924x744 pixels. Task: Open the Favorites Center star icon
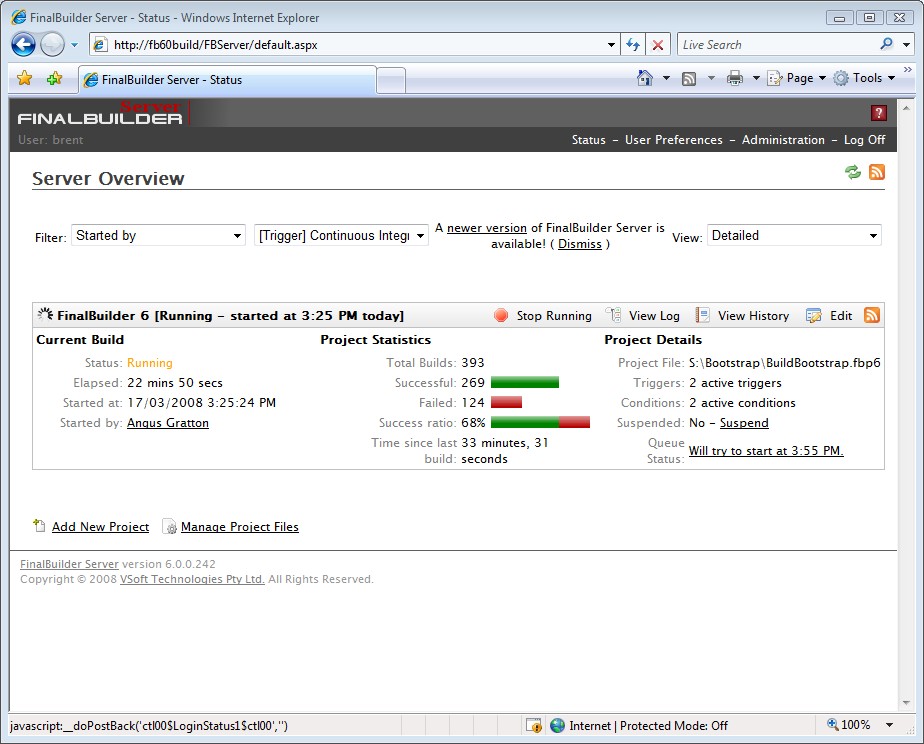point(25,78)
